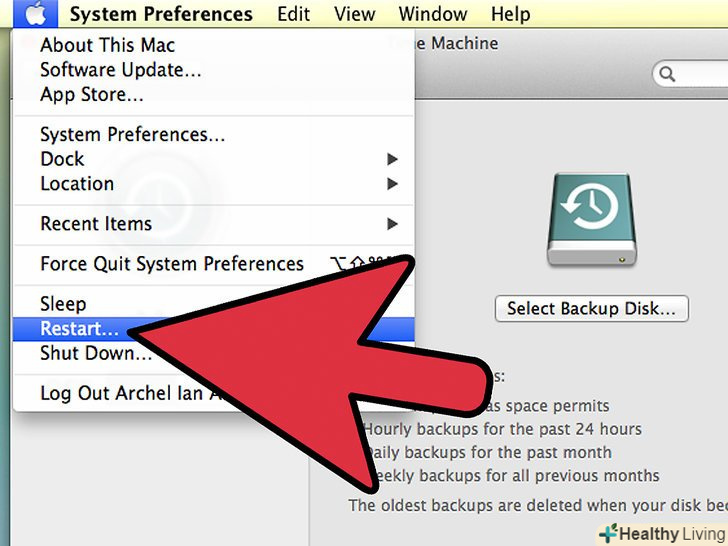
Task: Click inside the search input field
Action: 692,74
